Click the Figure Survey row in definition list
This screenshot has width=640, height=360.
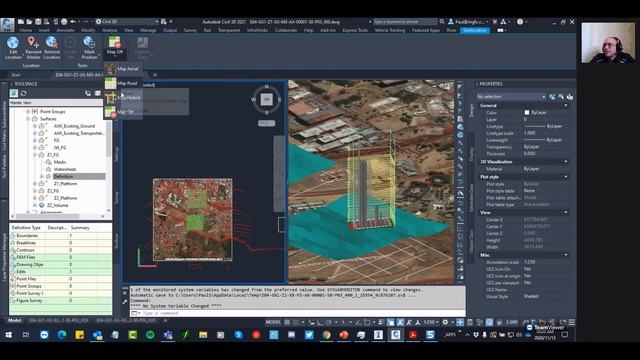coord(60,300)
